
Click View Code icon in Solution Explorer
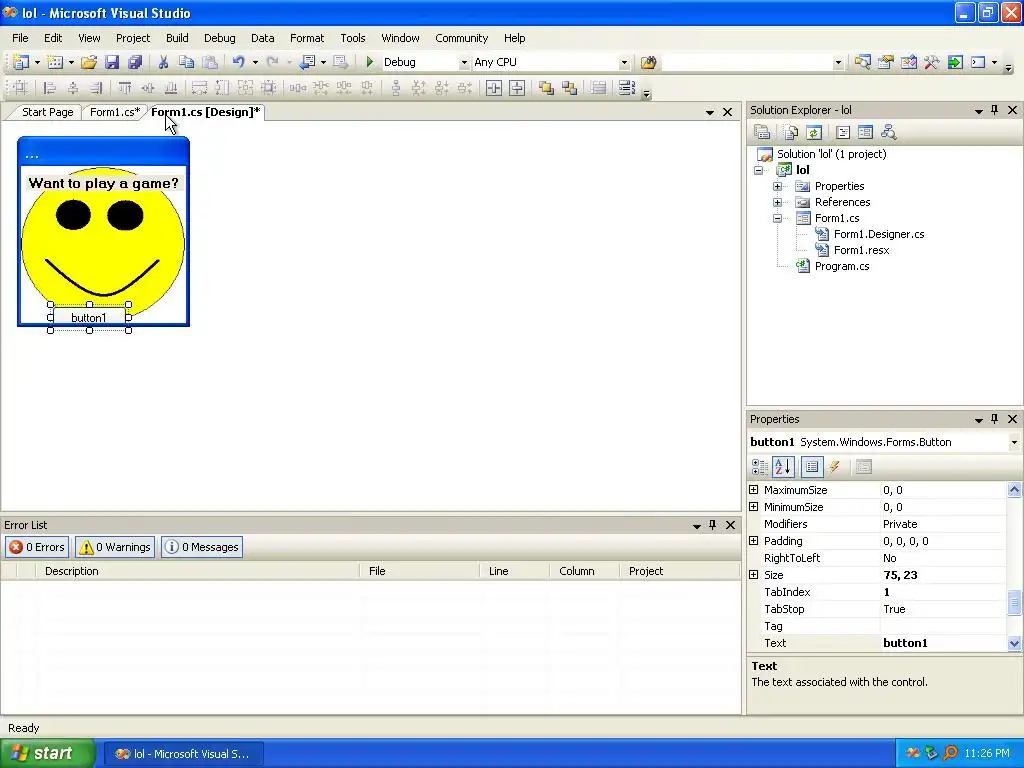(843, 133)
